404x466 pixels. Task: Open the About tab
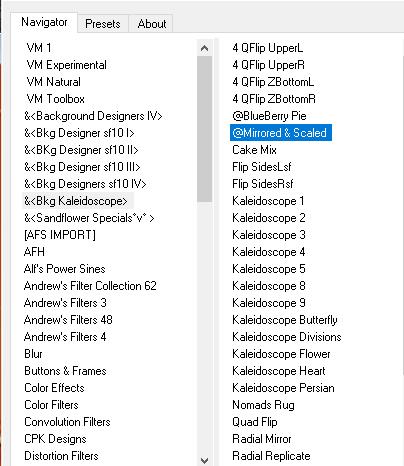(152, 24)
